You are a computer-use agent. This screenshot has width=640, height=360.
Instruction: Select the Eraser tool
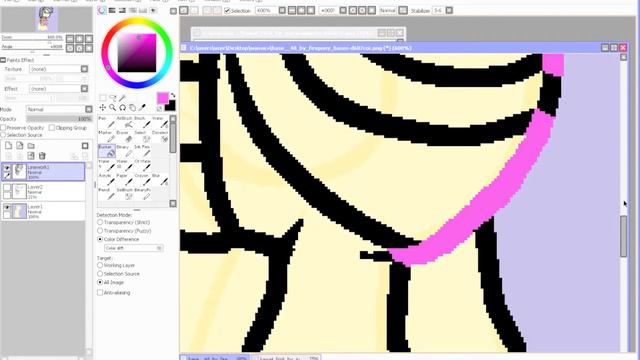[x=124, y=137]
